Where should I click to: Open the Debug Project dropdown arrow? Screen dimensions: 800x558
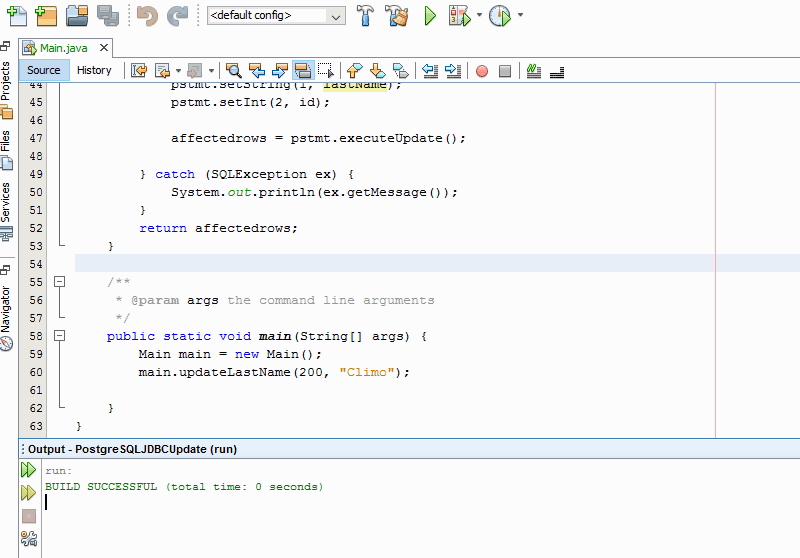coord(480,15)
